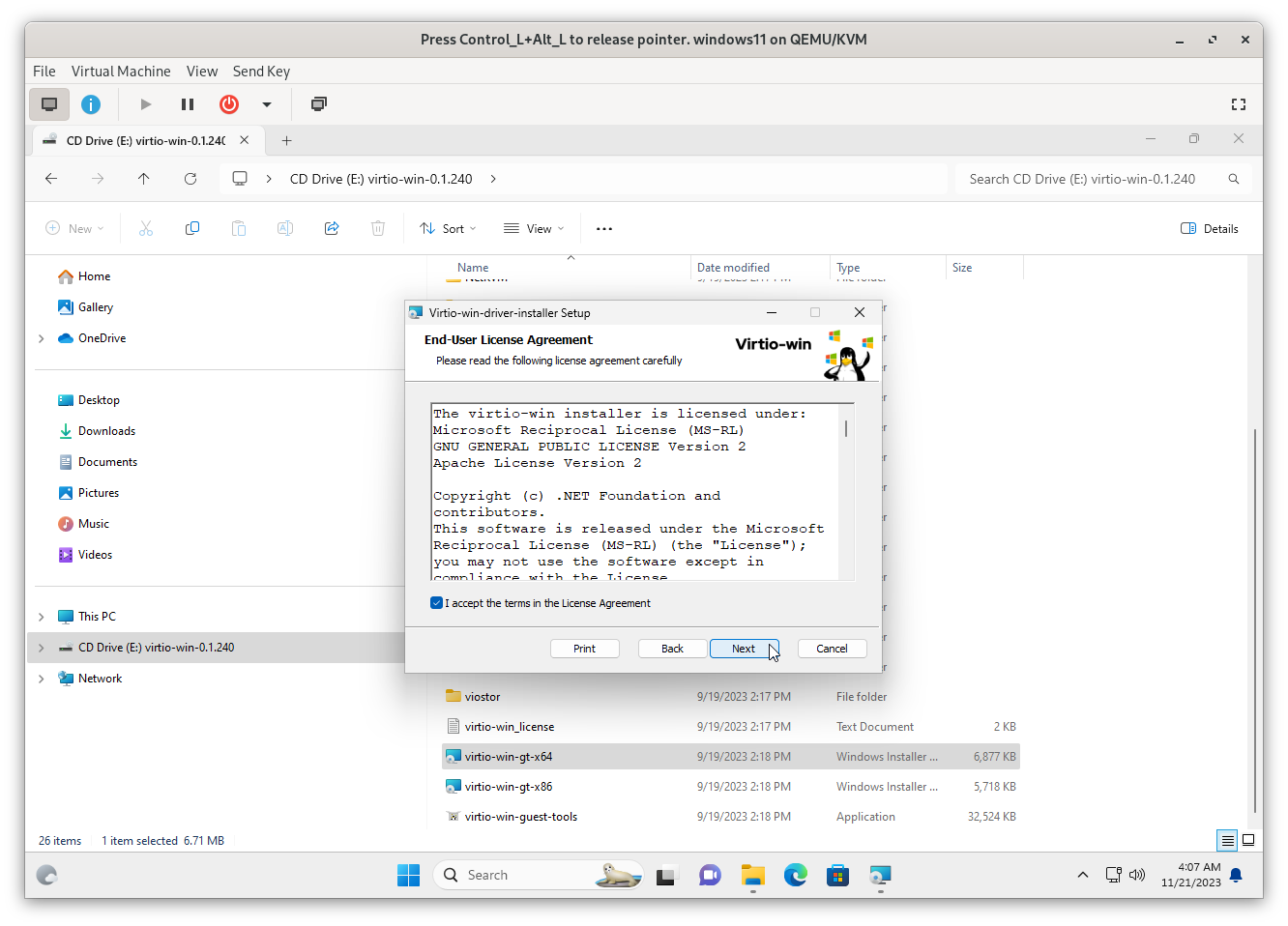Go forward in File Explorer
This screenshot has width=1288, height=926.
98,179
